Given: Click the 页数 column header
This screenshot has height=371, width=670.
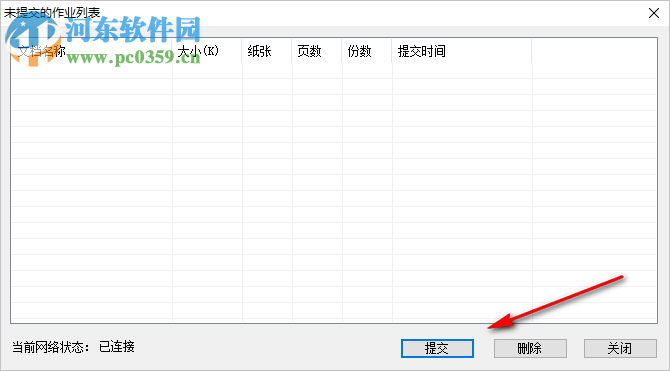Looking at the screenshot, I should coord(317,51).
